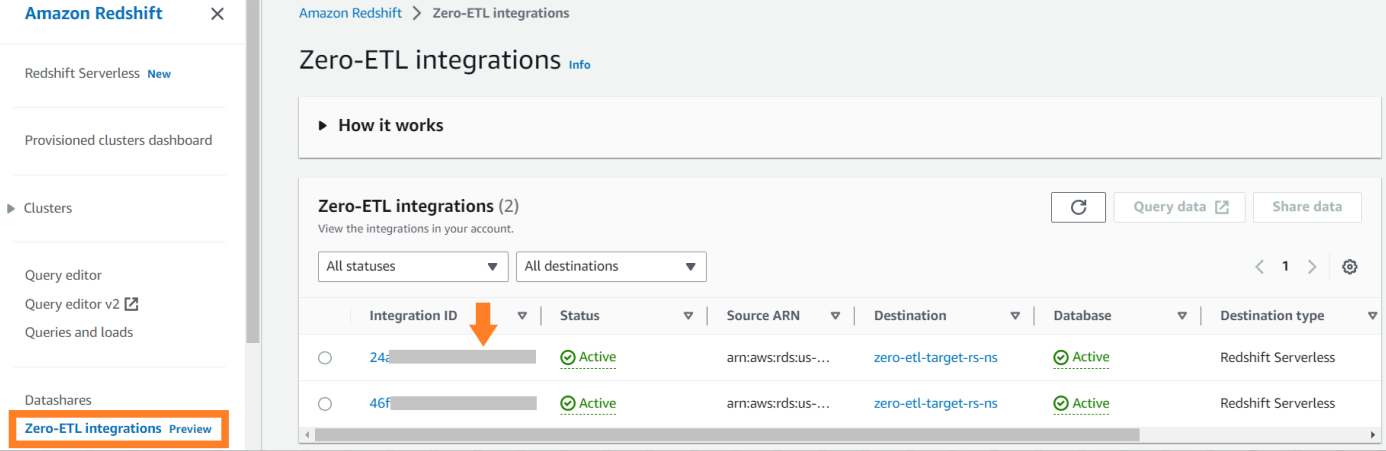Select radio button for integration 24a
1386x451 pixels.
point(325,358)
